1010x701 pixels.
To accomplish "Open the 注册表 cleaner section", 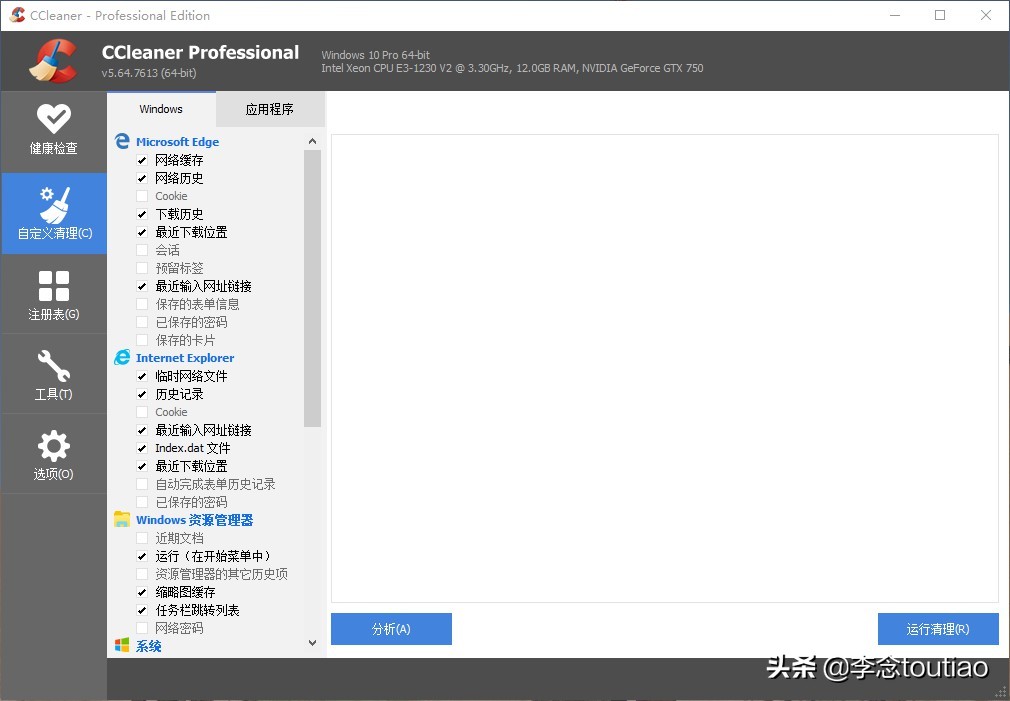I will coord(54,293).
